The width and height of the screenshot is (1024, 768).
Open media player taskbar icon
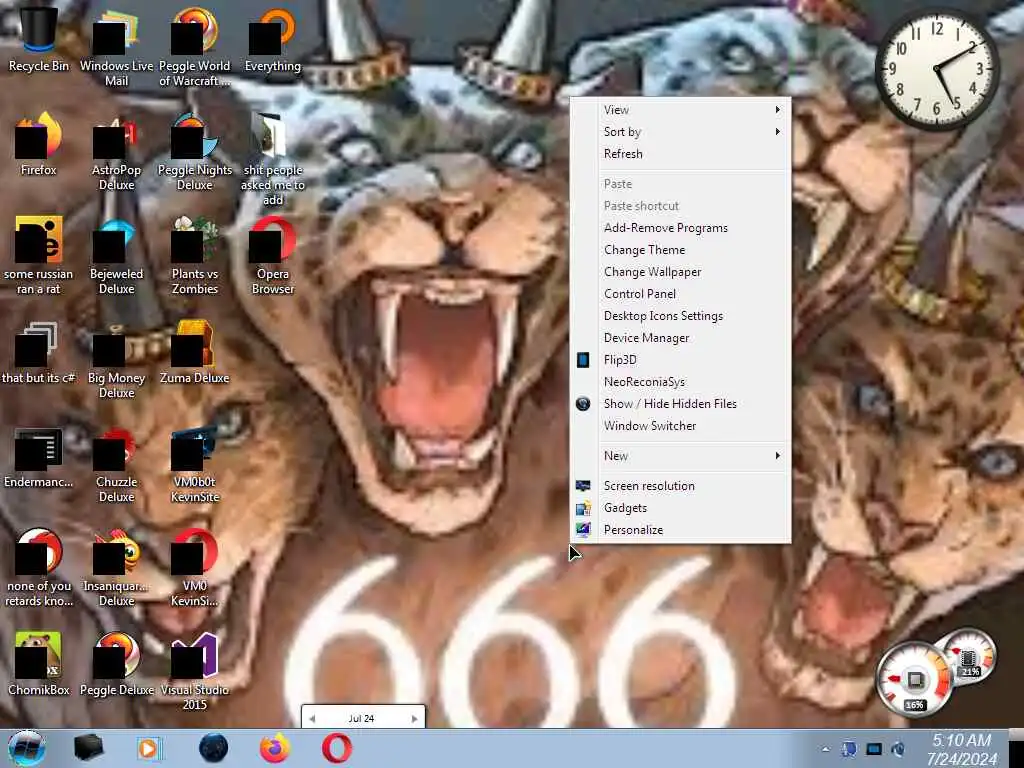pos(149,748)
